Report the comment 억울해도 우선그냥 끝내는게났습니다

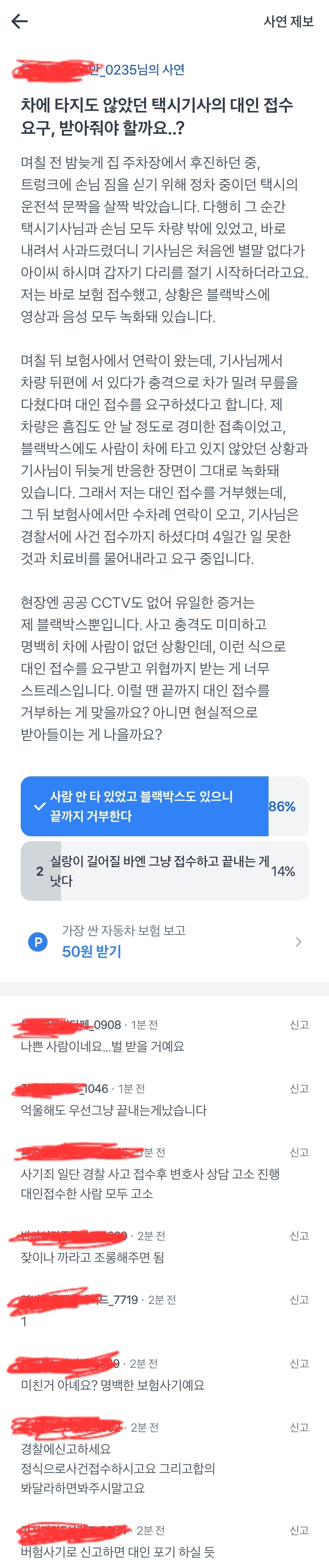(x=299, y=1088)
